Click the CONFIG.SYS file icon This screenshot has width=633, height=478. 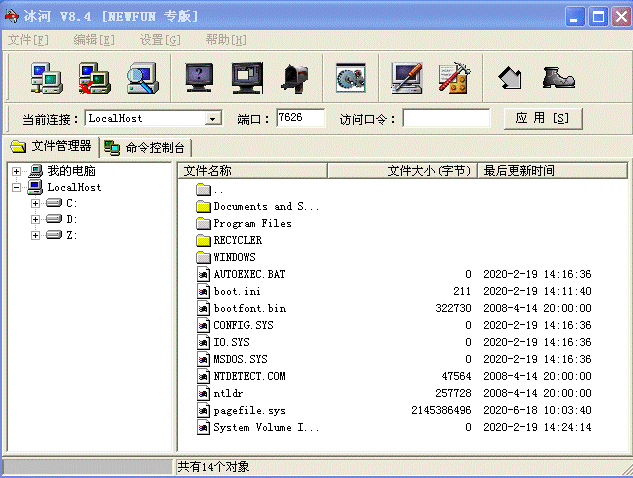pyautogui.click(x=203, y=325)
